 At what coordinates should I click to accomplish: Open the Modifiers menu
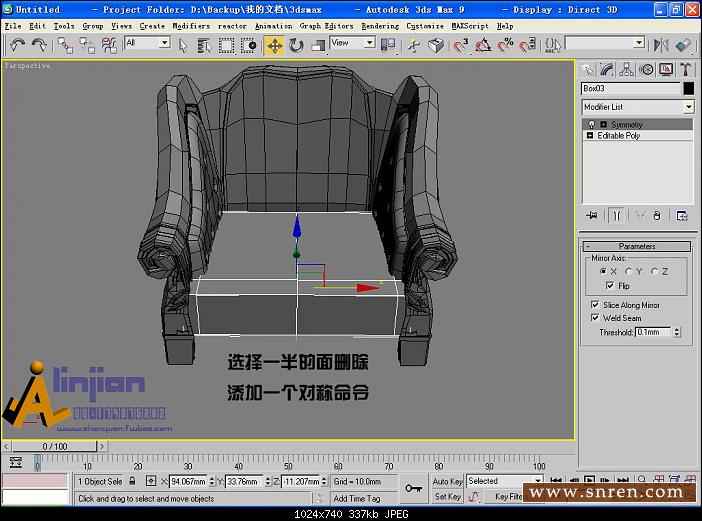tap(191, 26)
